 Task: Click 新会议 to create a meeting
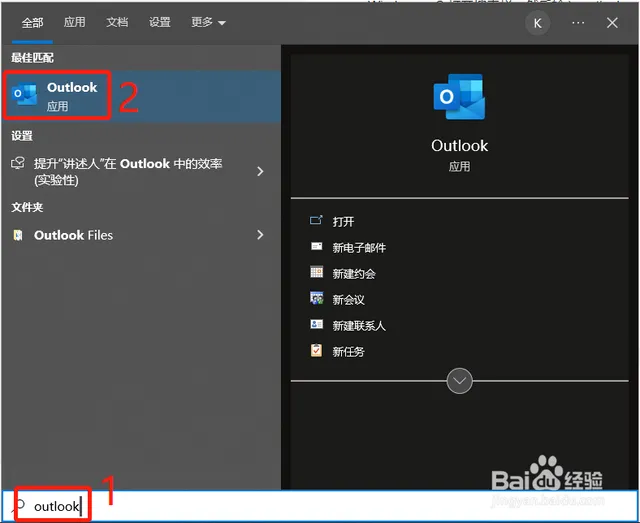pos(349,300)
